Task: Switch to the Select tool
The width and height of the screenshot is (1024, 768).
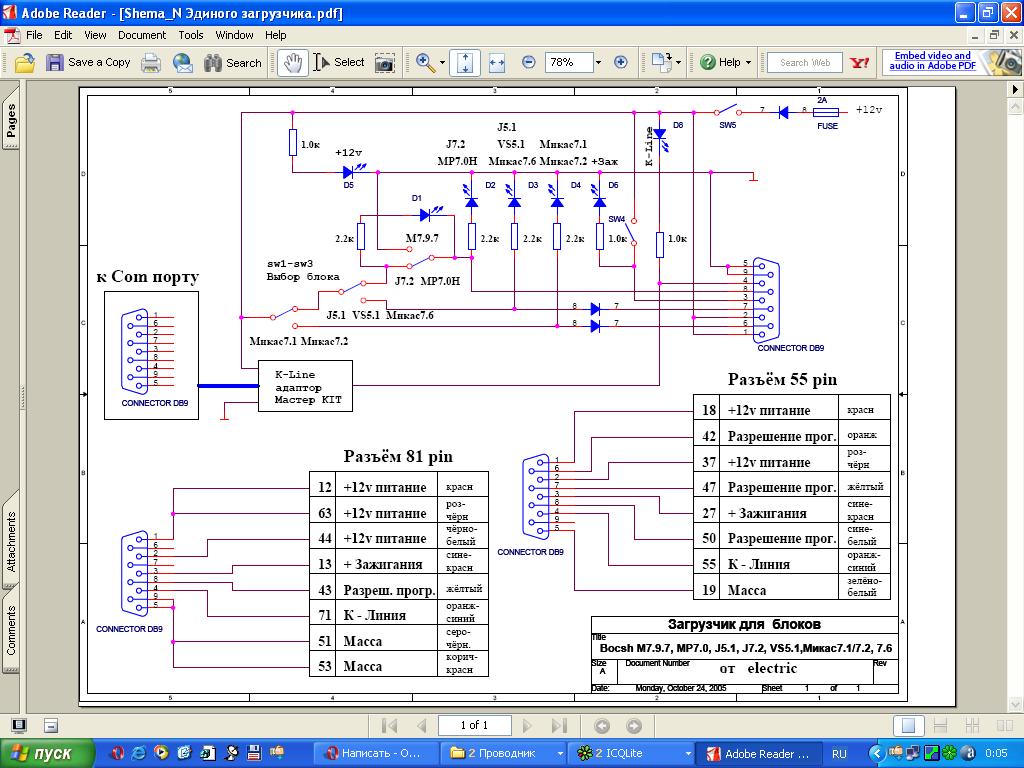Action: tap(338, 63)
